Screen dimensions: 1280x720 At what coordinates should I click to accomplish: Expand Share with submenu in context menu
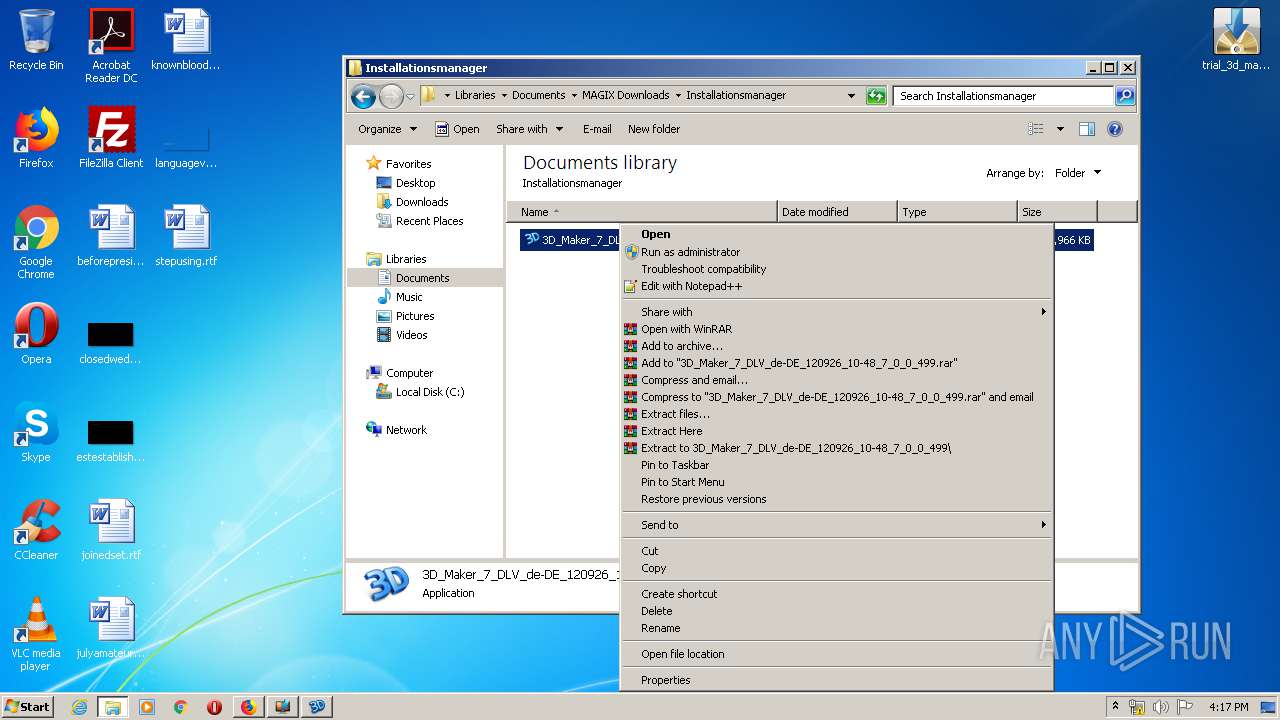point(837,312)
